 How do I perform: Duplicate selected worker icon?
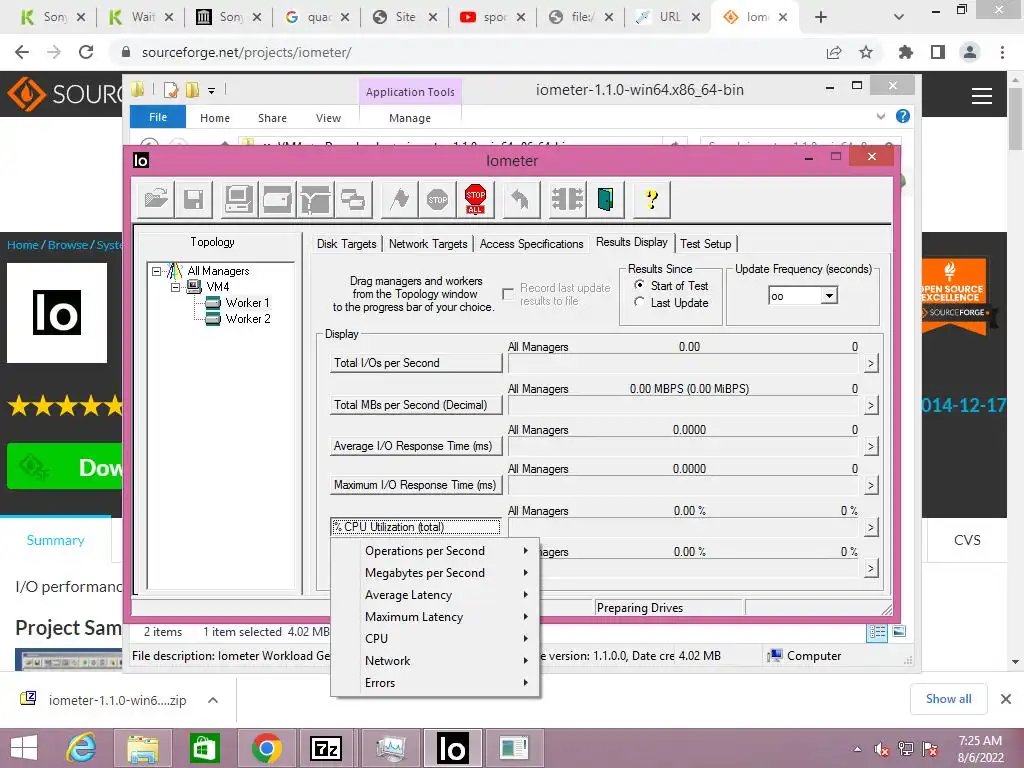353,199
